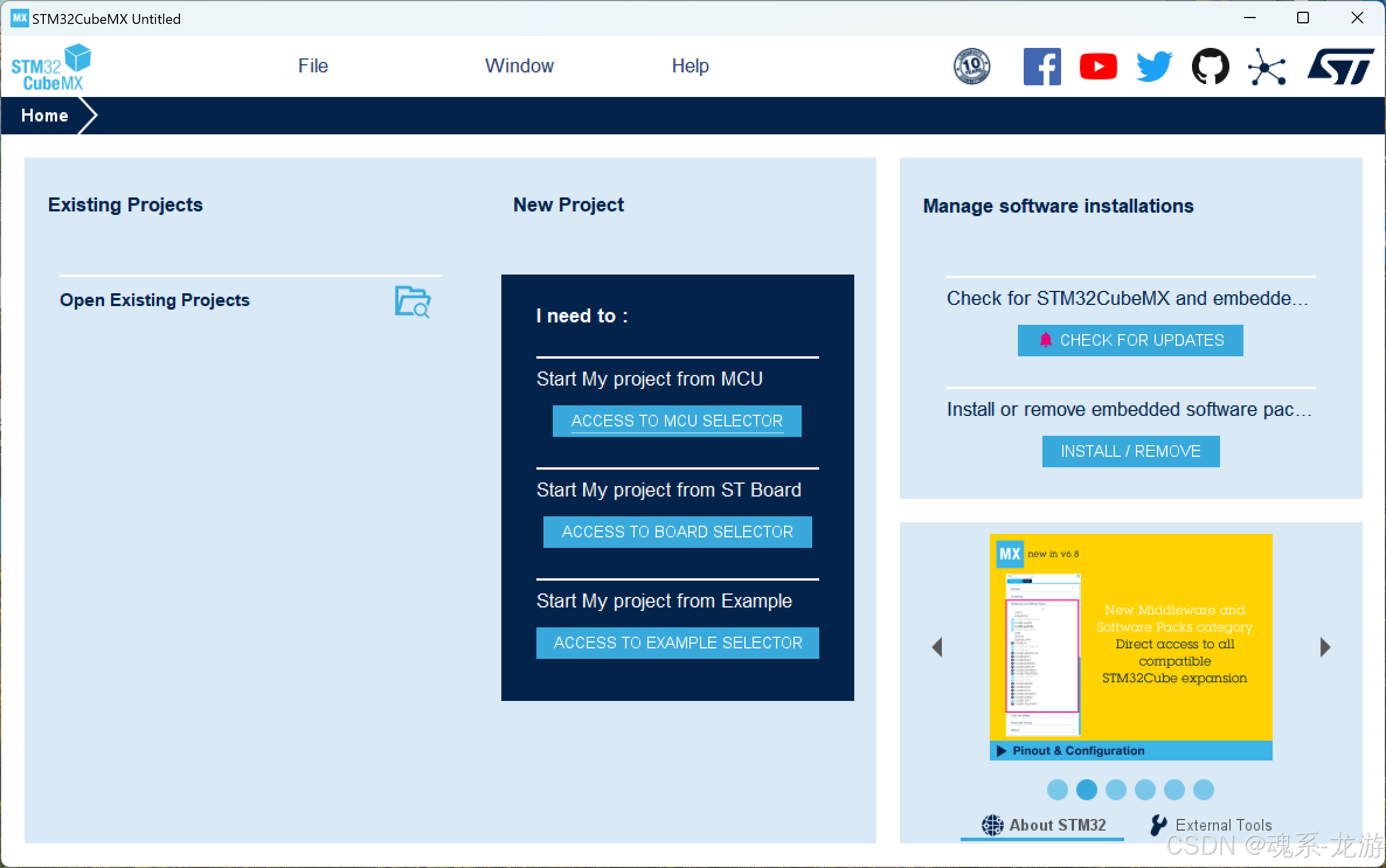Image resolution: width=1386 pixels, height=868 pixels.
Task: Click the YouTube icon
Action: pos(1098,67)
